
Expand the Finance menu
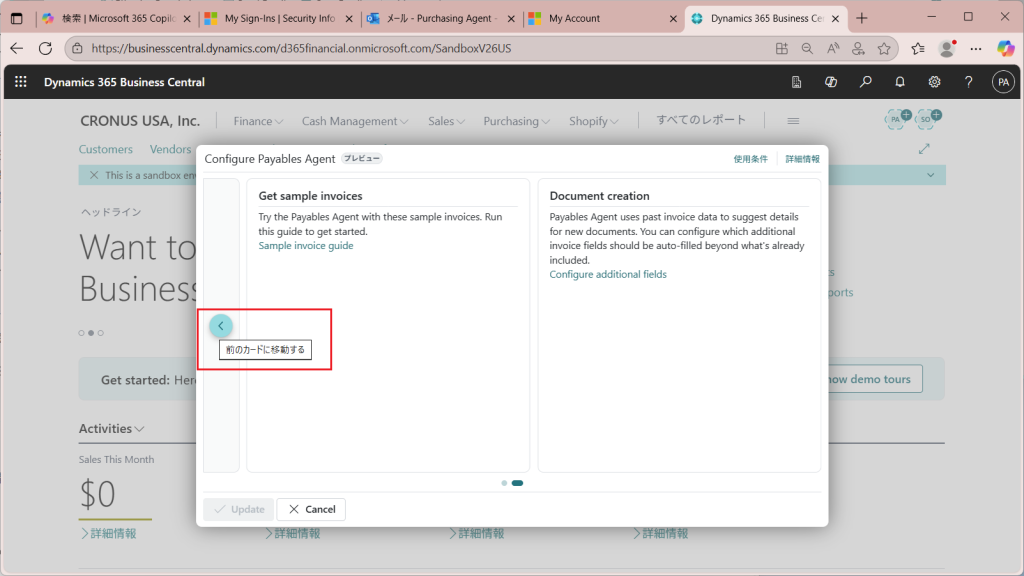pyautogui.click(x=258, y=121)
